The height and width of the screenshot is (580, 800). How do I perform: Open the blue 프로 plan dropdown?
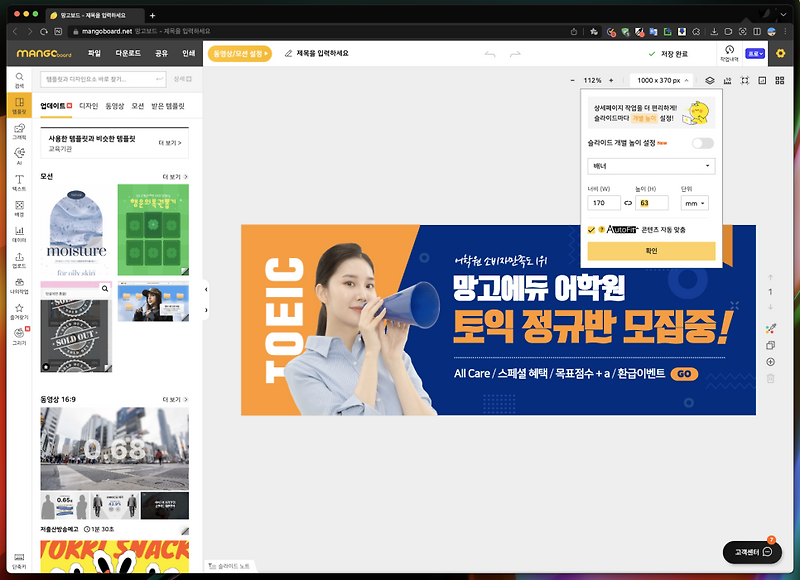click(755, 53)
